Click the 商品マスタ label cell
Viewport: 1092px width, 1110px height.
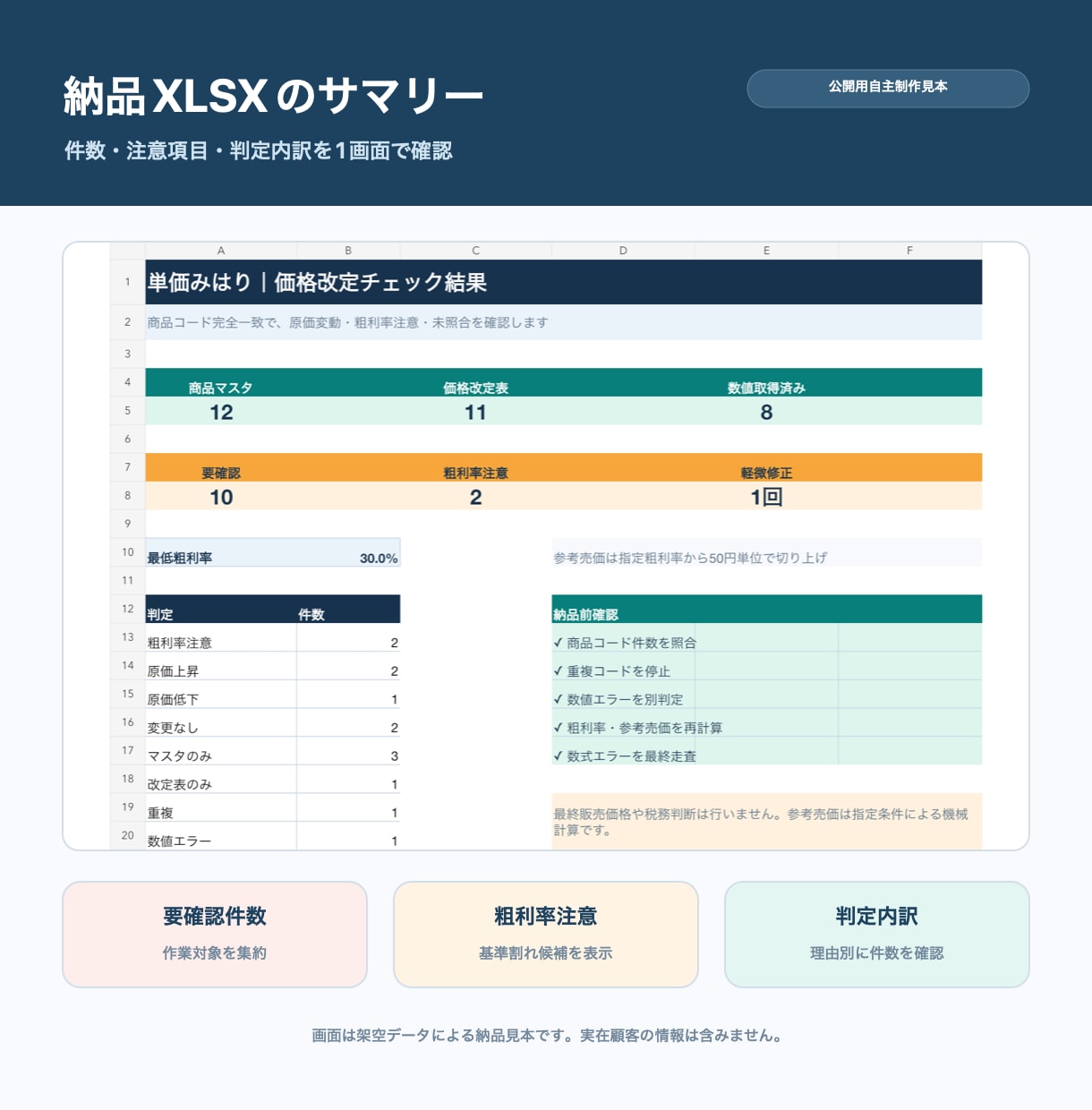(221, 388)
